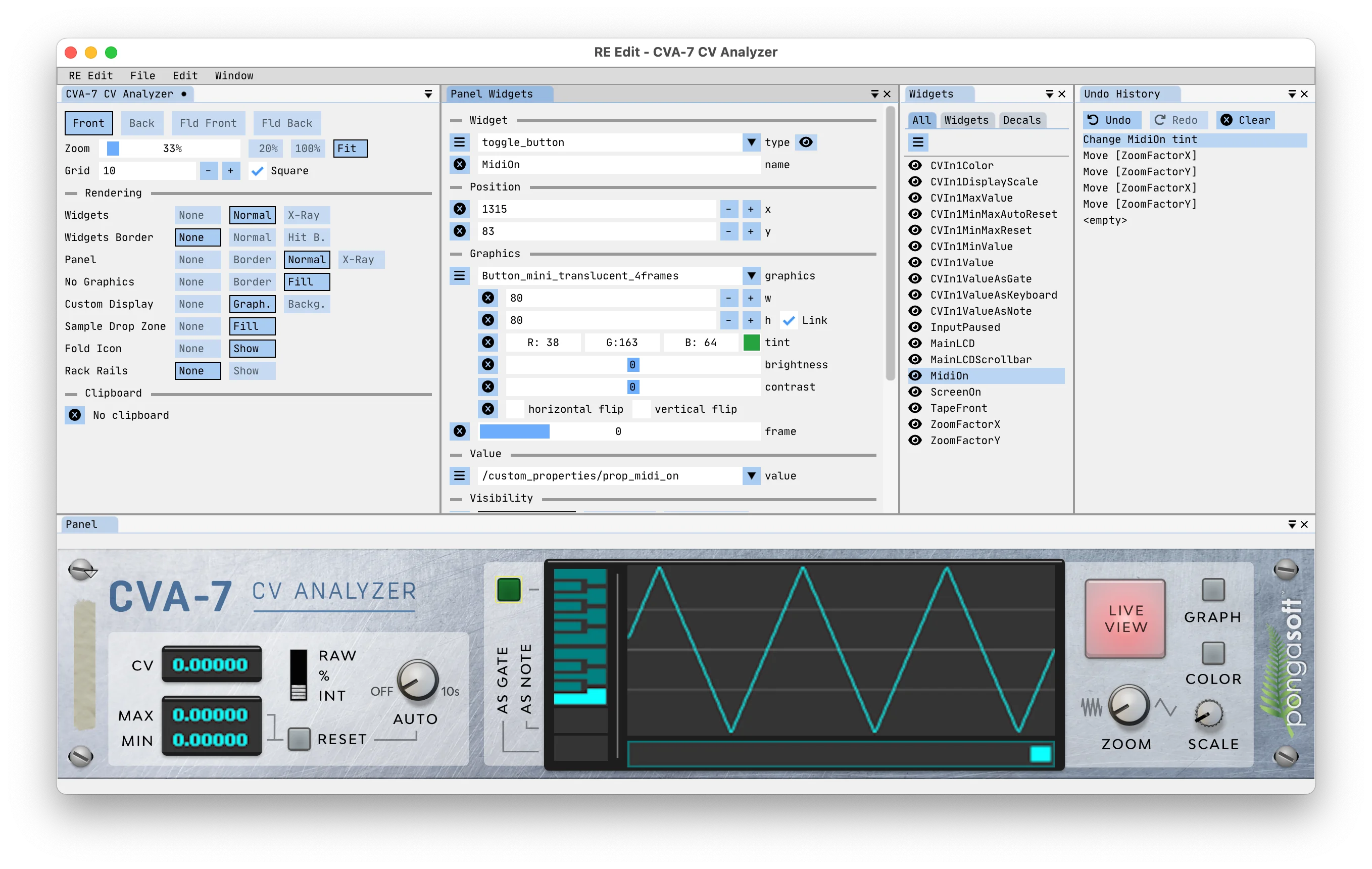This screenshot has width=1372, height=869.
Task: Toggle the Square grid checkbox
Action: pos(258,171)
